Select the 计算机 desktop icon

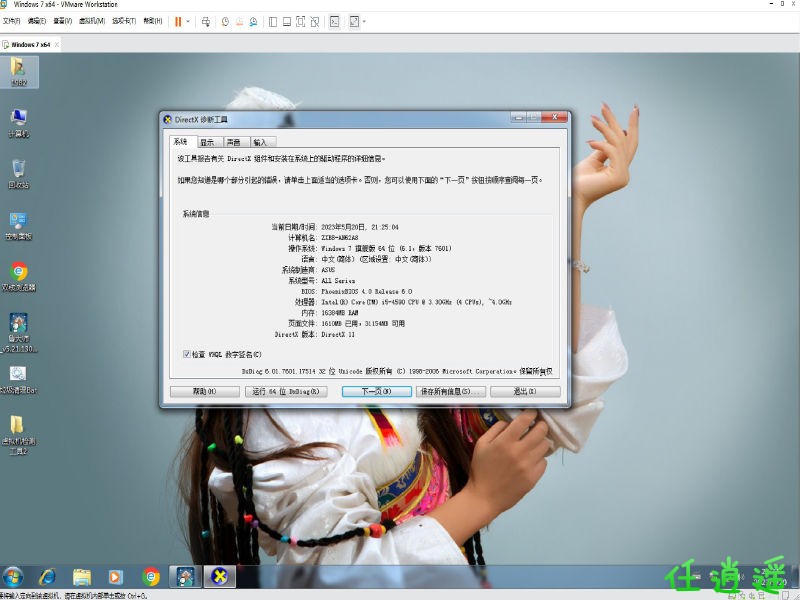[x=19, y=123]
